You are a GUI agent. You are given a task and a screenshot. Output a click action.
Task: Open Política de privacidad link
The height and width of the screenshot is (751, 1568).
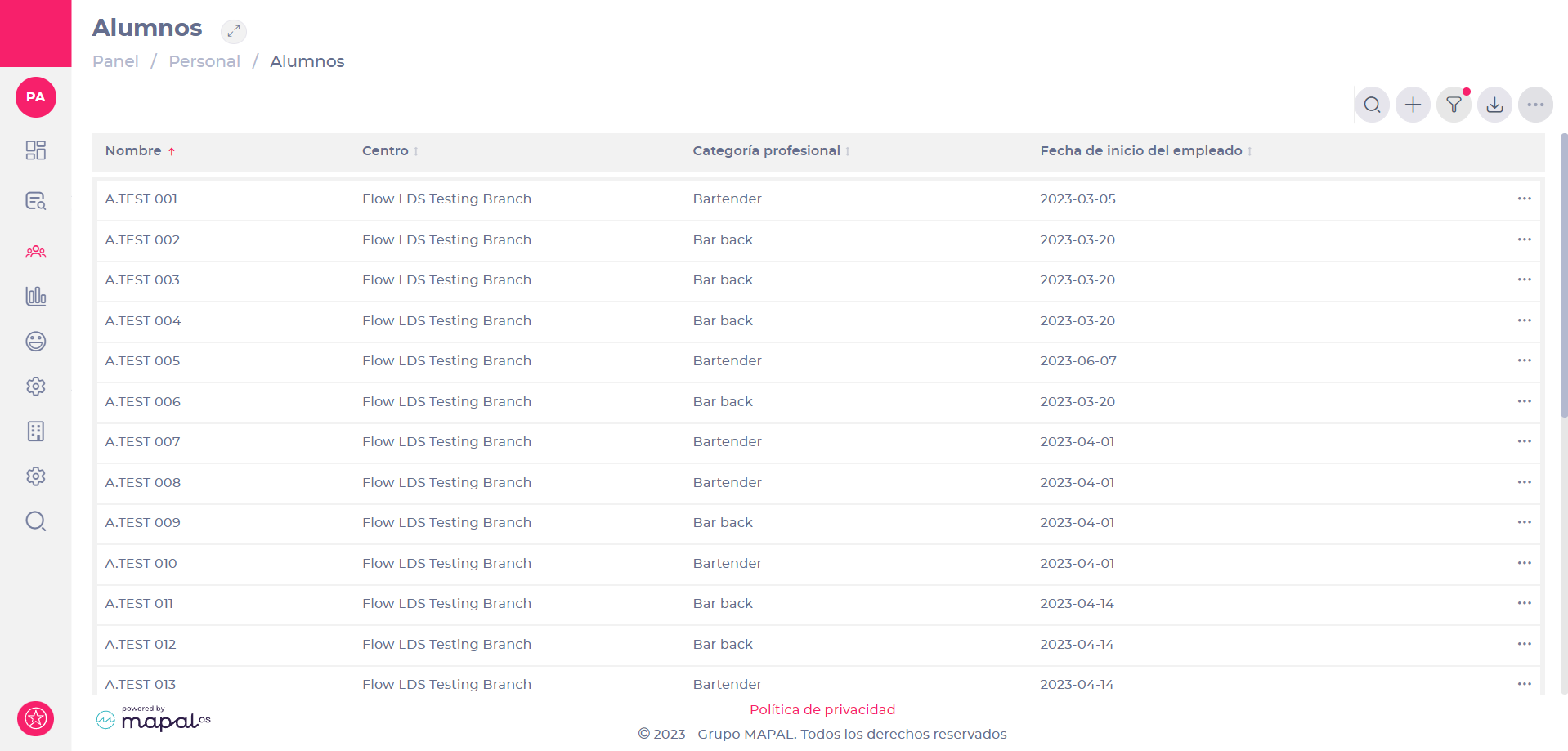coord(822,709)
